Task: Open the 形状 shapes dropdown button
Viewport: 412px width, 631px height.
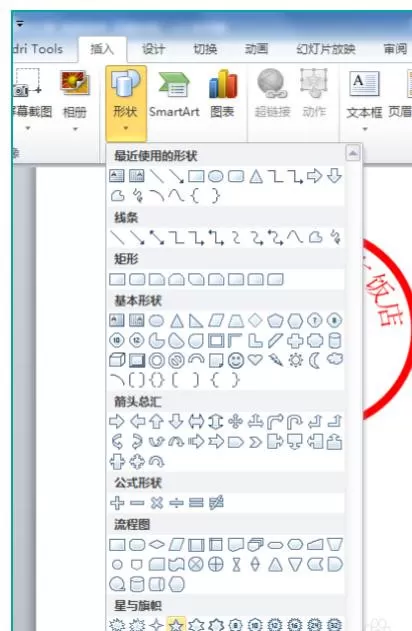Action: (126, 101)
